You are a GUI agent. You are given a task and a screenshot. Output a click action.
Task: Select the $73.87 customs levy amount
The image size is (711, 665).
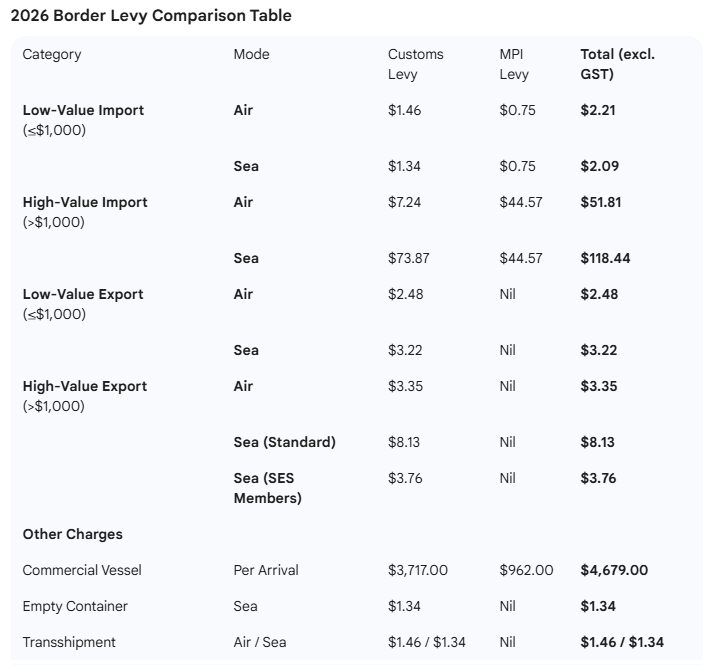coord(408,258)
